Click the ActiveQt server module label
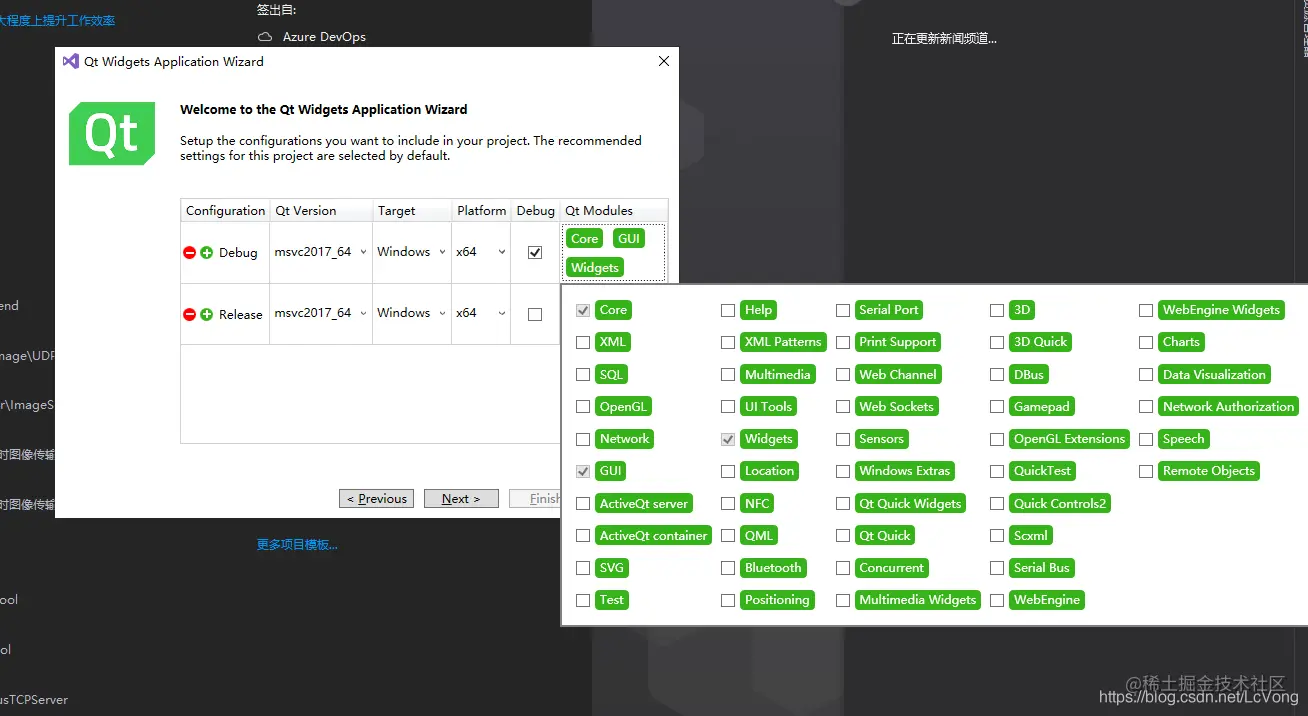The image size is (1308, 716). click(x=644, y=504)
